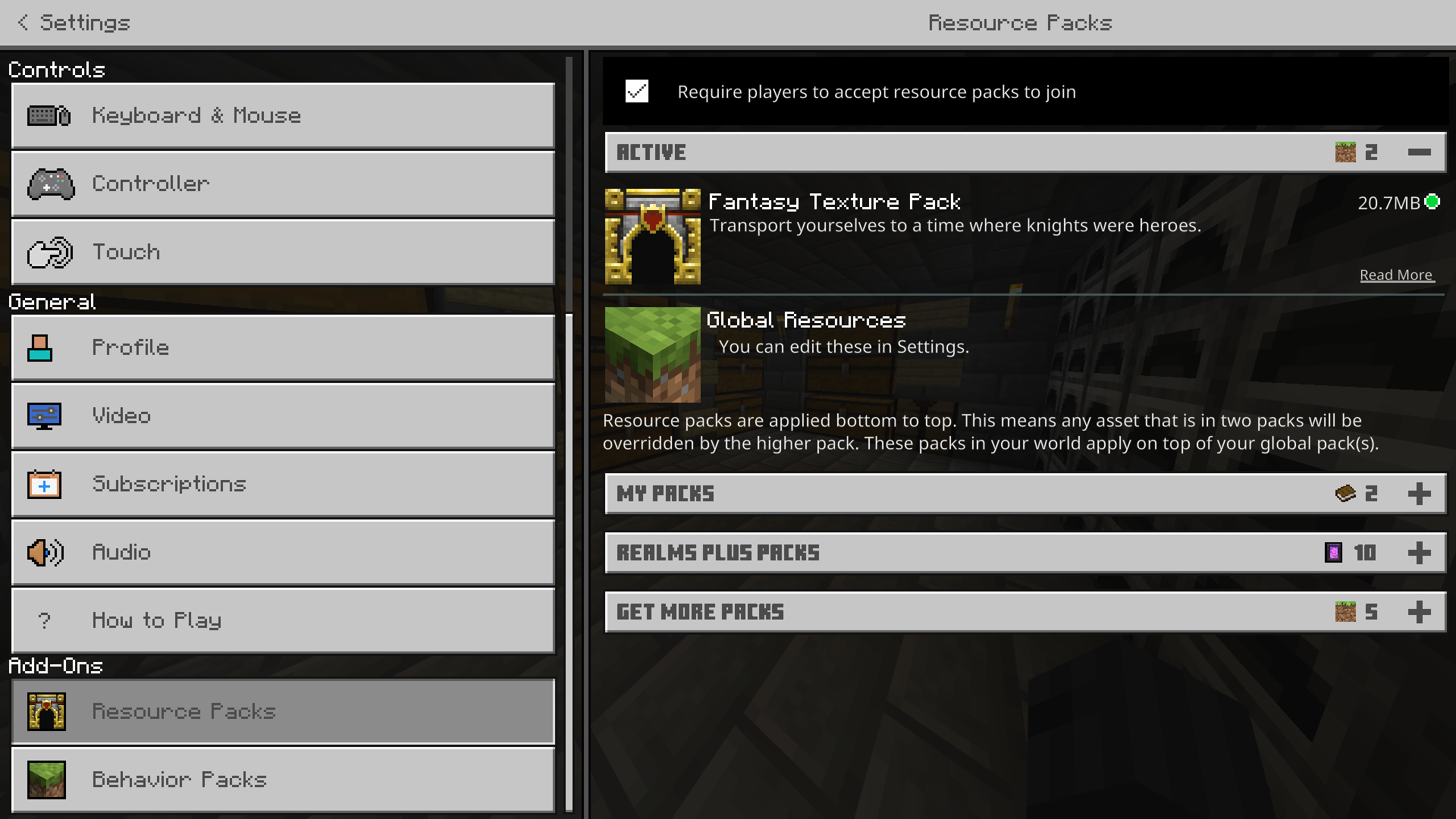Expand the My Packs section
1456x819 pixels.
[x=1419, y=494]
